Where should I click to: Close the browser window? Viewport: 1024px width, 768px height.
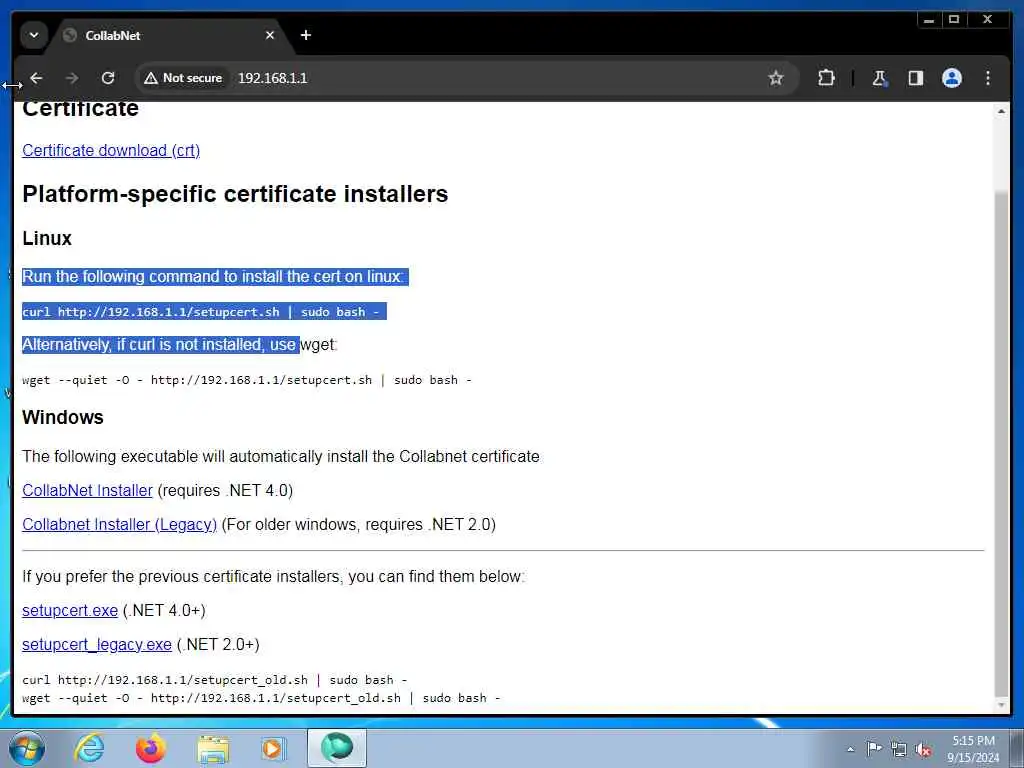point(987,20)
